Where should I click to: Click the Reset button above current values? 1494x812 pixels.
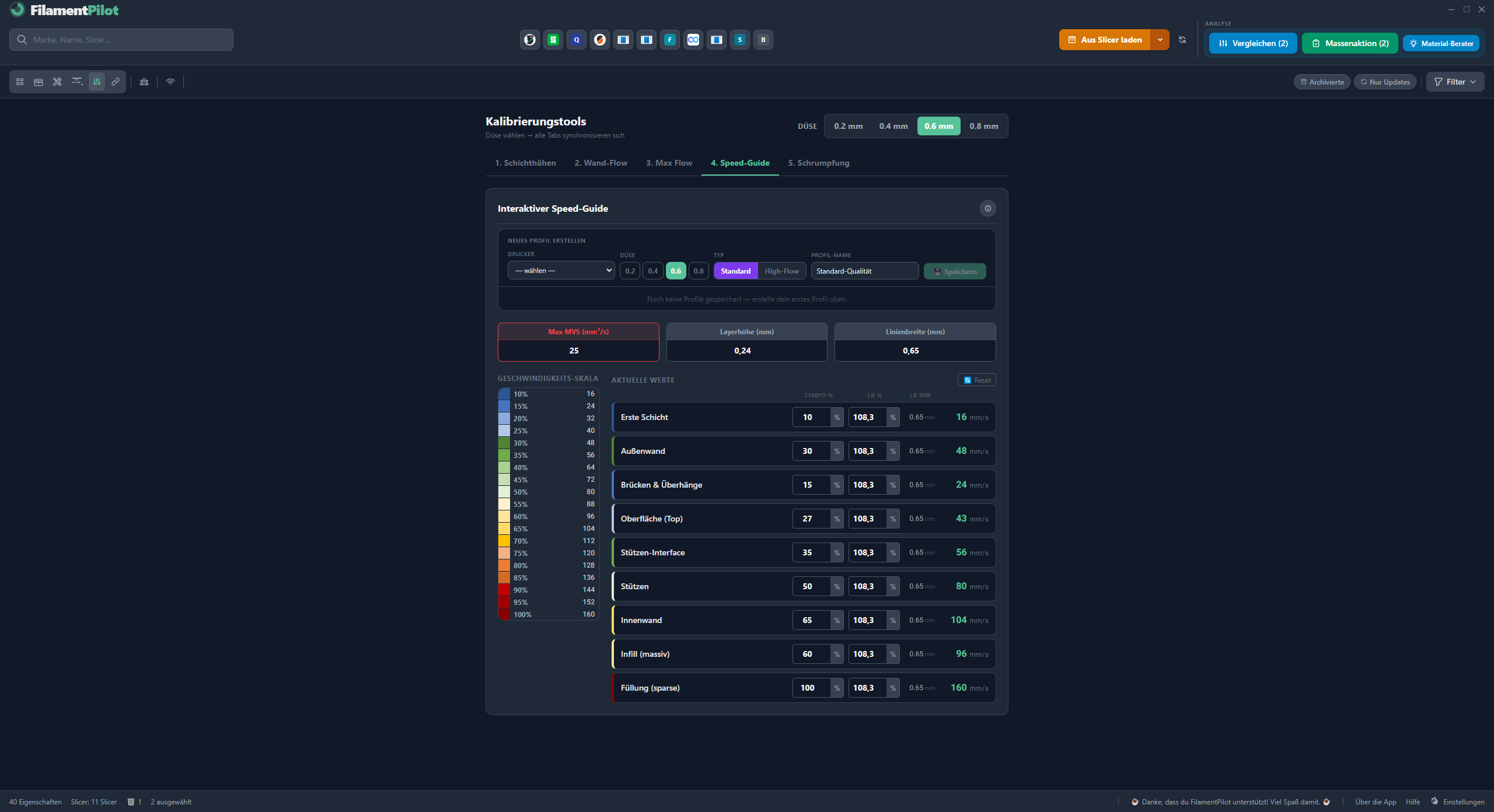point(977,380)
